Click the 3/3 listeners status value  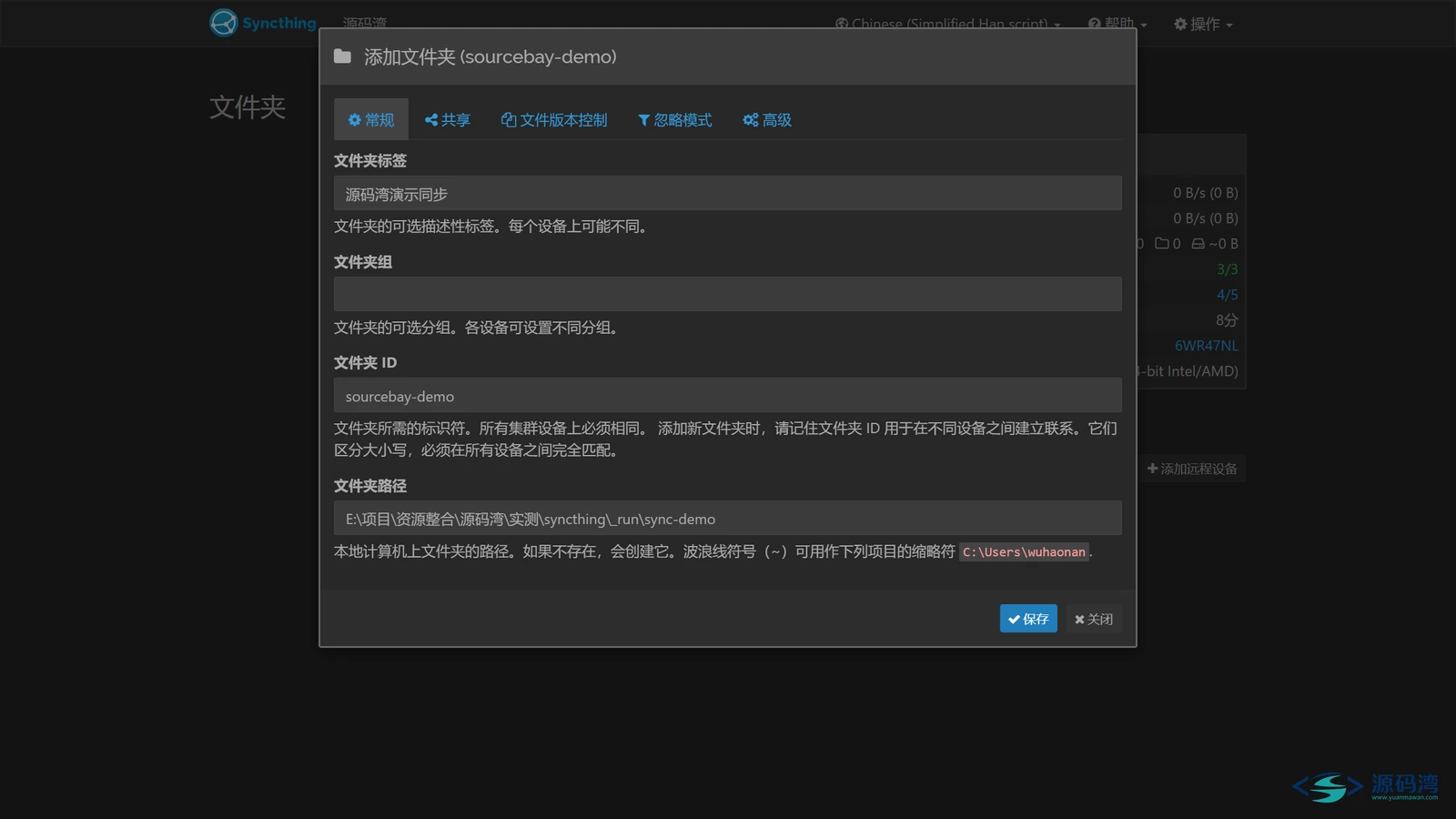1227,269
